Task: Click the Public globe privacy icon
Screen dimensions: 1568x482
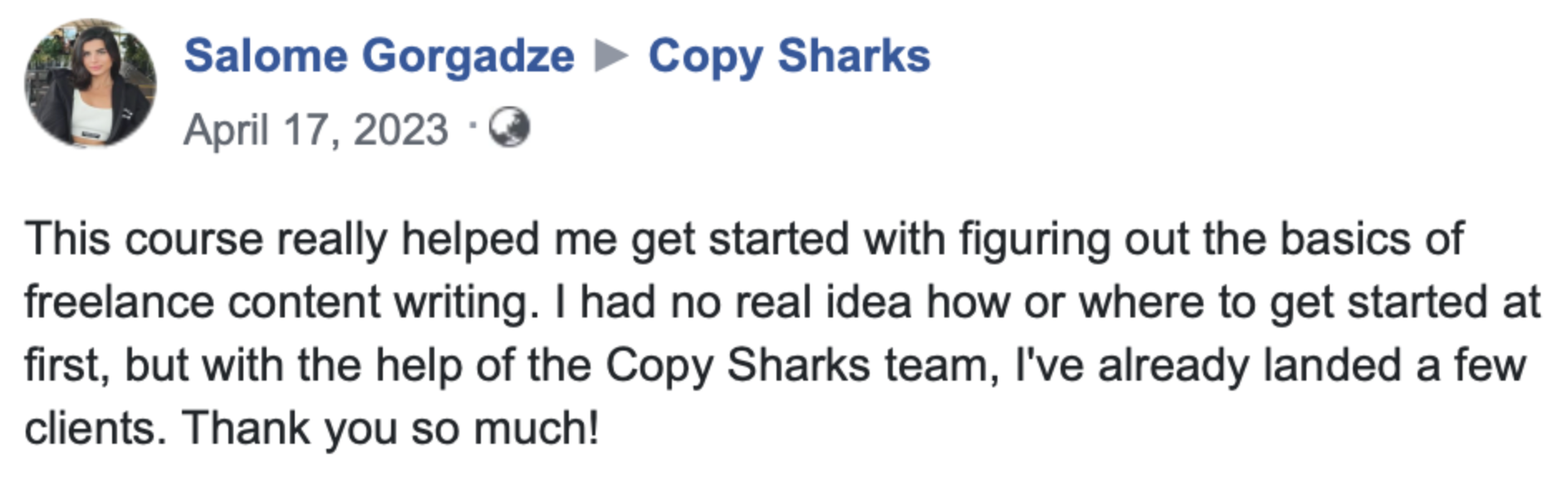Action: [508, 128]
